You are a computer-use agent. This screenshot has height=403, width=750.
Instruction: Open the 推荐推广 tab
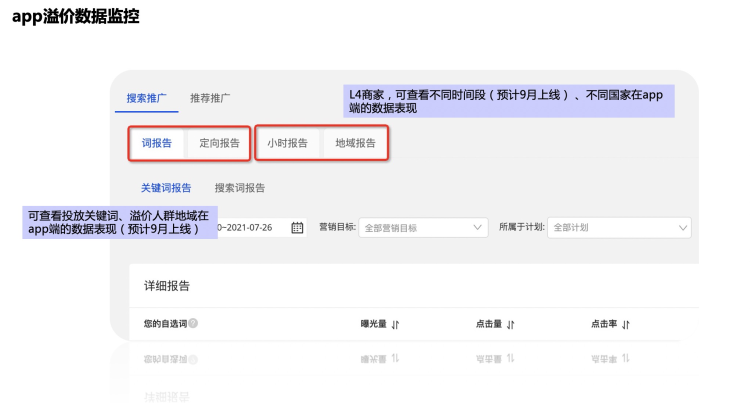coord(210,98)
